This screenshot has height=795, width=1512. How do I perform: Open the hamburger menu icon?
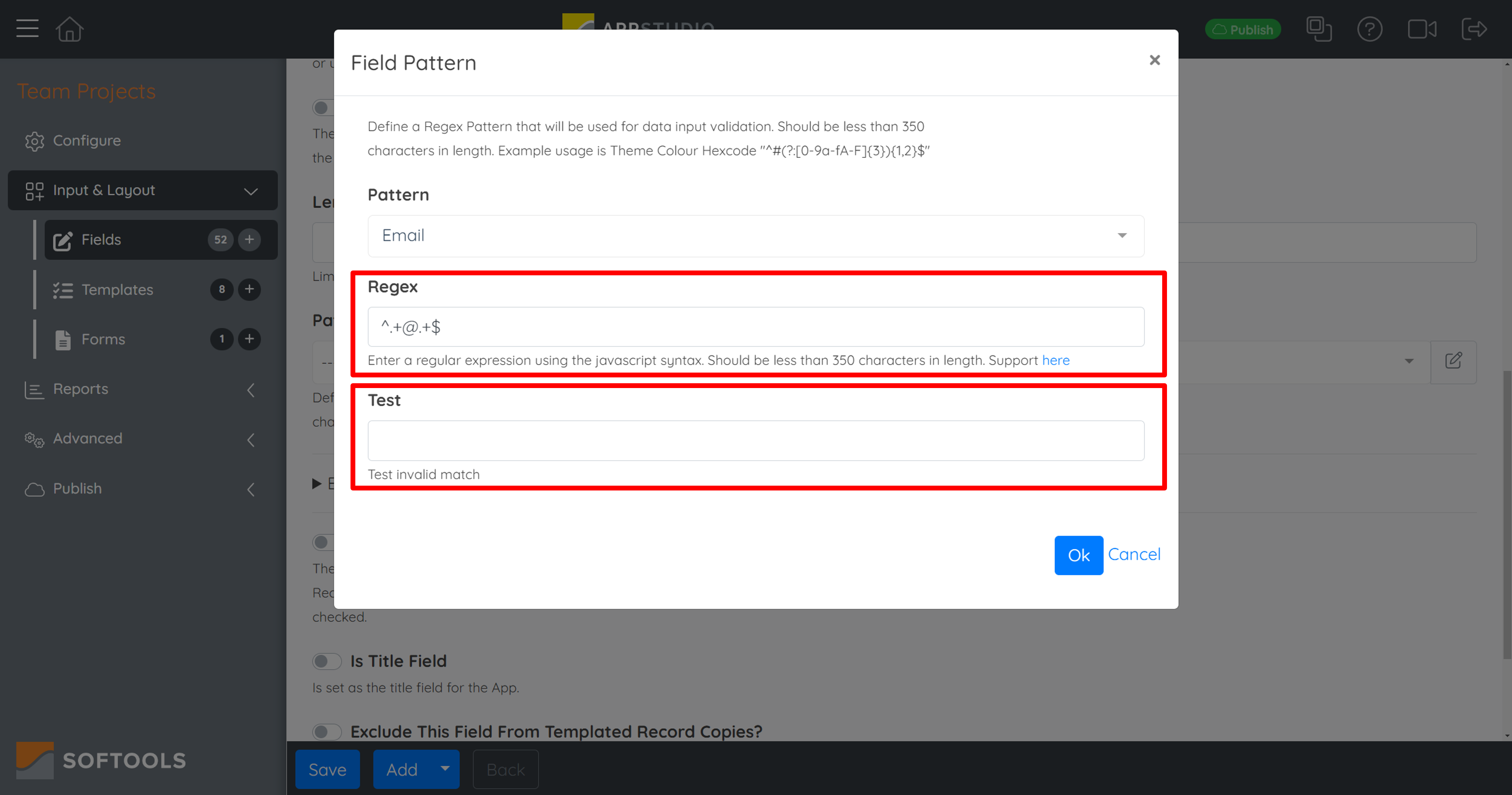[27, 28]
